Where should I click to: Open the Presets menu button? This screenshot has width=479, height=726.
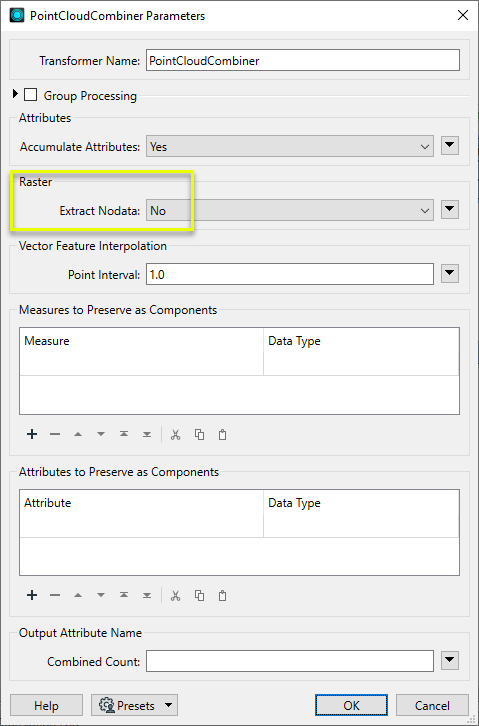click(134, 705)
